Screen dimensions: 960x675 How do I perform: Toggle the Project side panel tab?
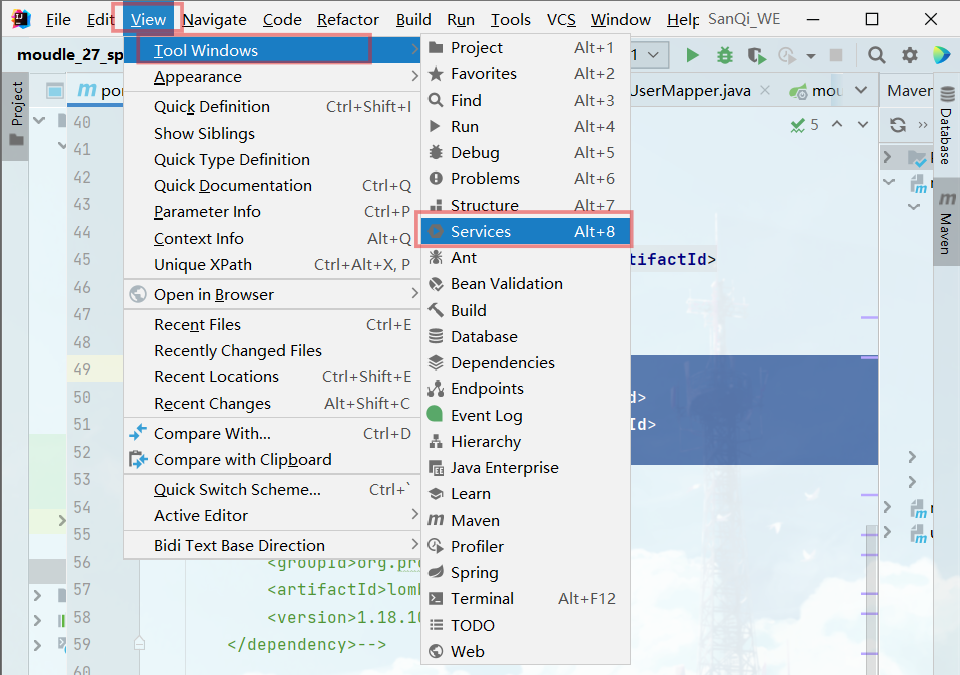coord(17,114)
